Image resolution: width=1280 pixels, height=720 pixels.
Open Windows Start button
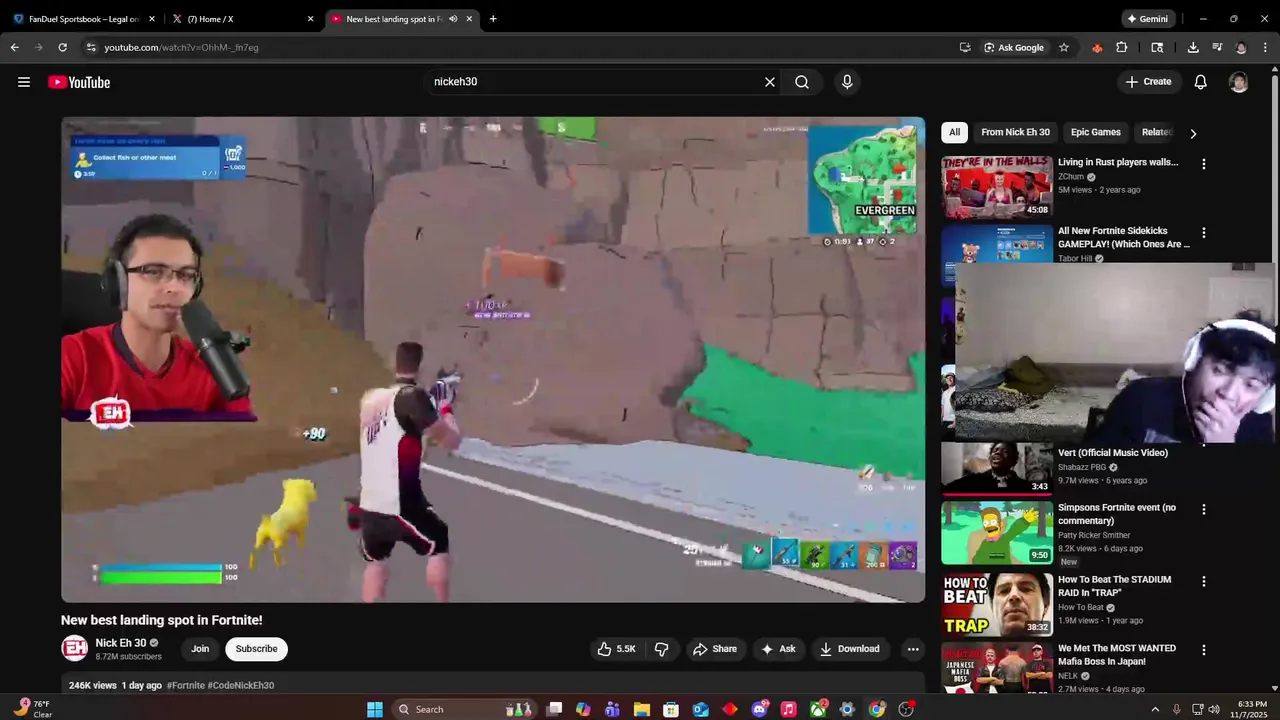coord(374,709)
